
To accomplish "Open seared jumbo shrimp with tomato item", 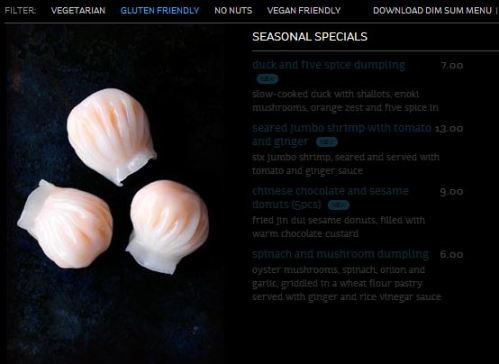I will (x=342, y=135).
